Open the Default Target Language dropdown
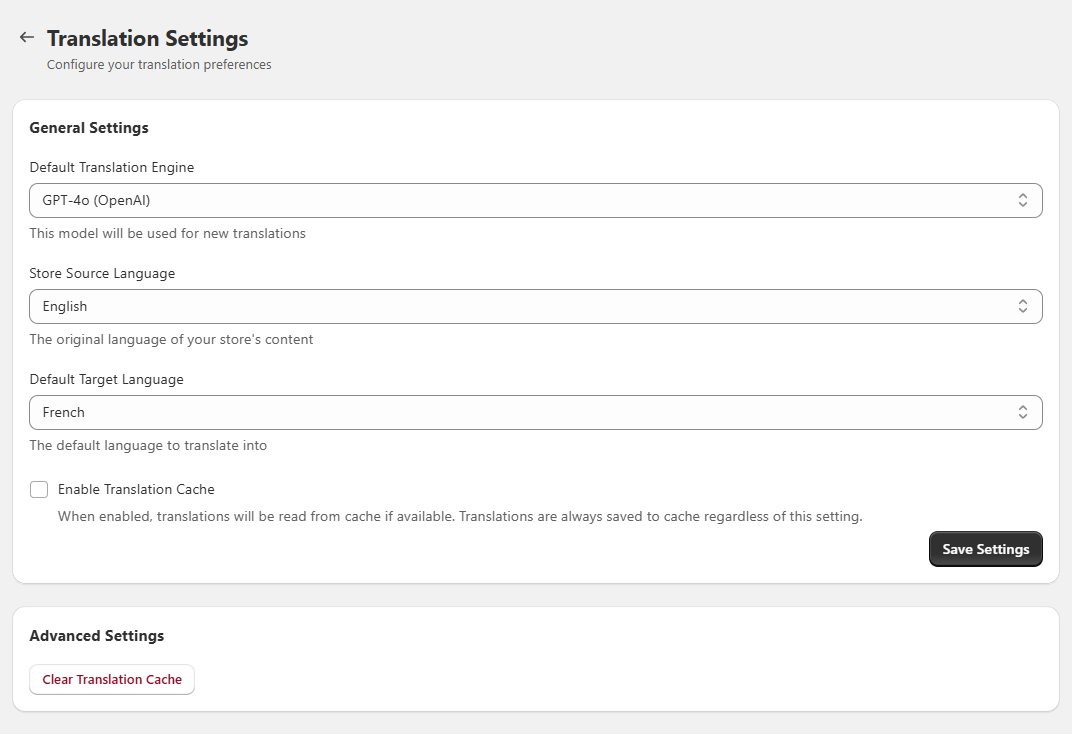Image resolution: width=1072 pixels, height=734 pixels. point(535,412)
